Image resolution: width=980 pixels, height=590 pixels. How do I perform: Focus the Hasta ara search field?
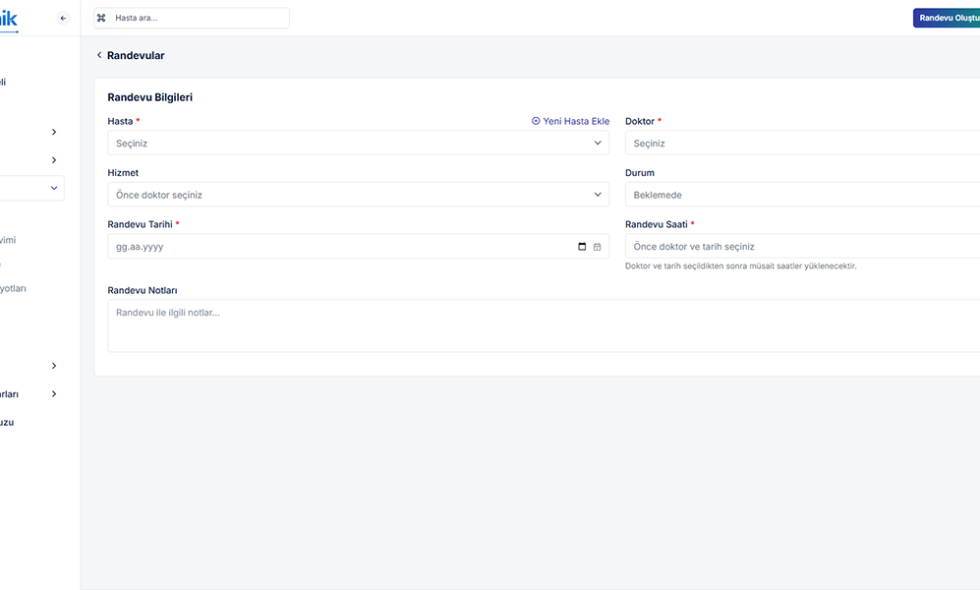[x=198, y=18]
